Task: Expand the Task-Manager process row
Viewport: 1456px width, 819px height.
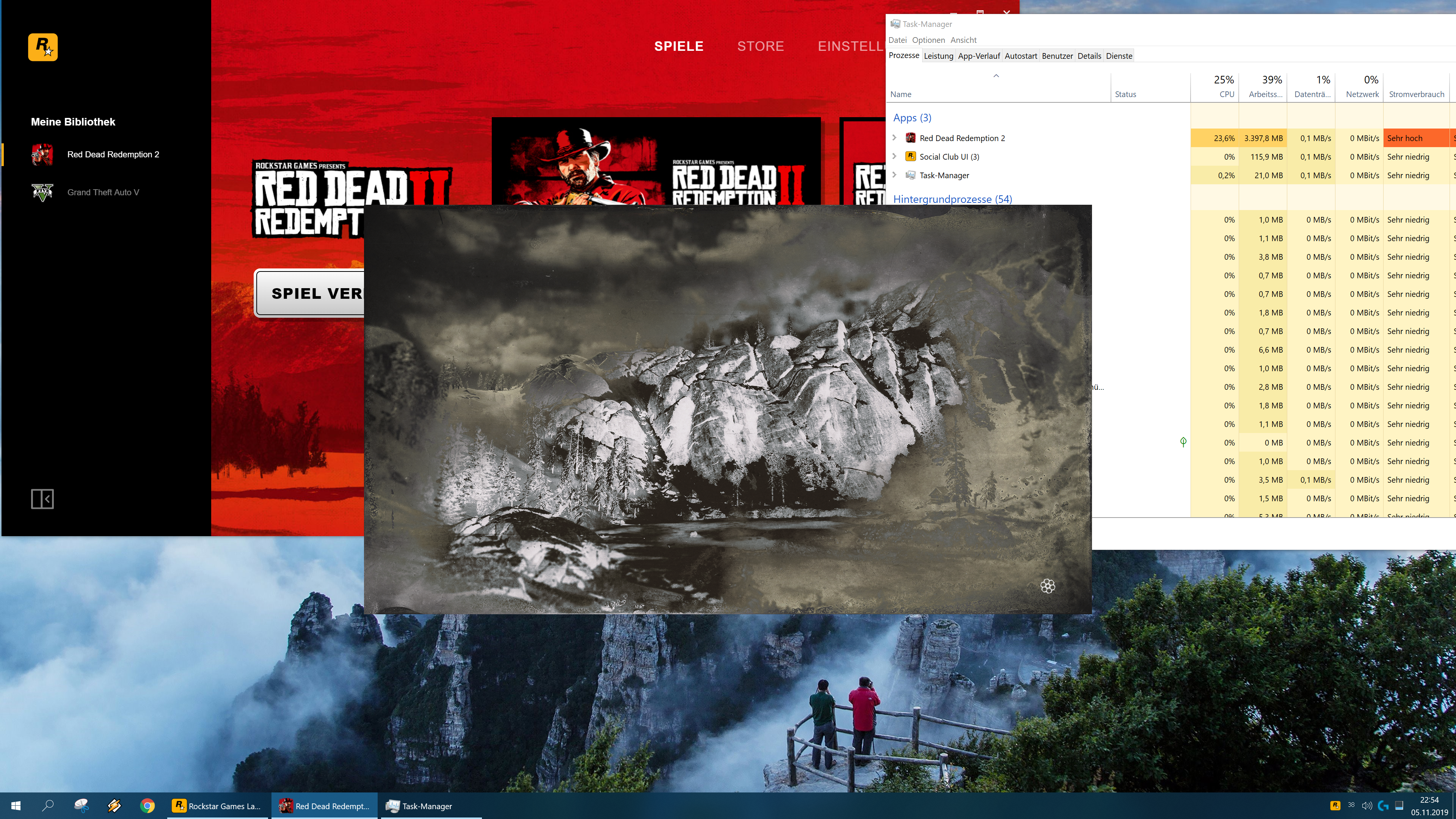Action: coord(894,175)
